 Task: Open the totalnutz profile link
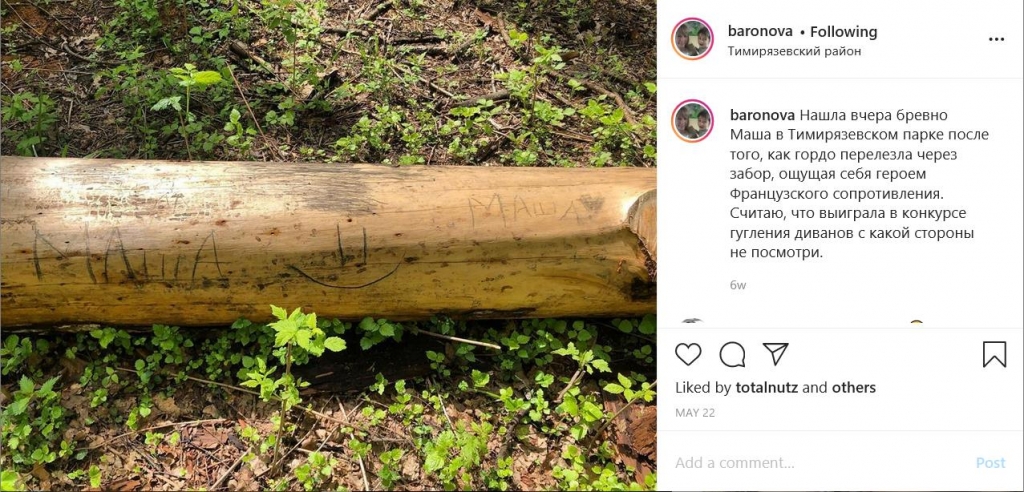pyautogui.click(x=765, y=388)
